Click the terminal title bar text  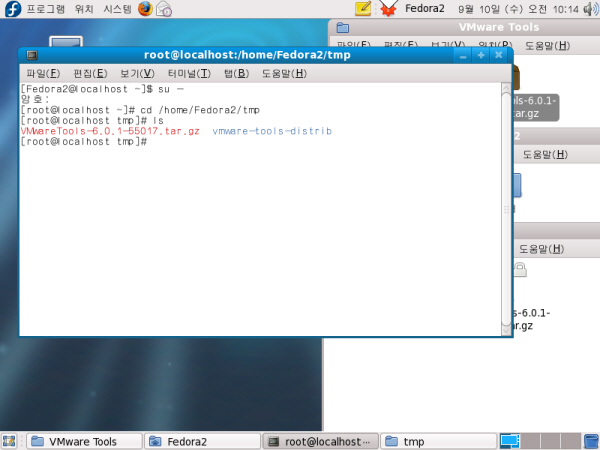click(x=247, y=55)
